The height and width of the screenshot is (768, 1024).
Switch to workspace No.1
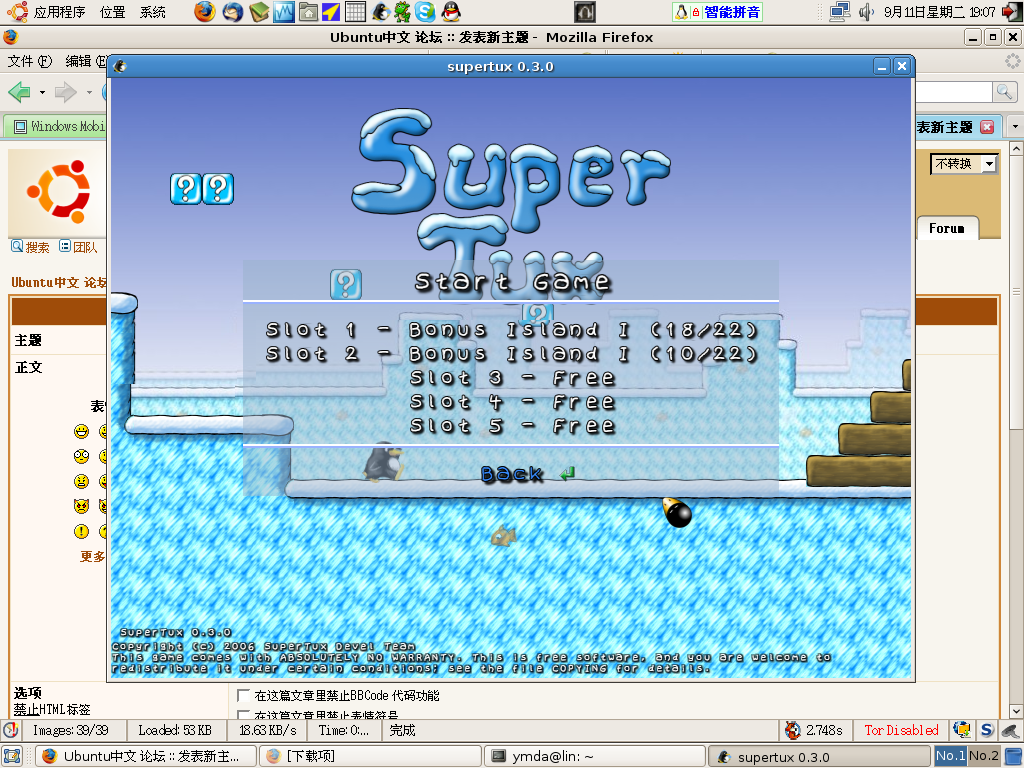[950, 756]
